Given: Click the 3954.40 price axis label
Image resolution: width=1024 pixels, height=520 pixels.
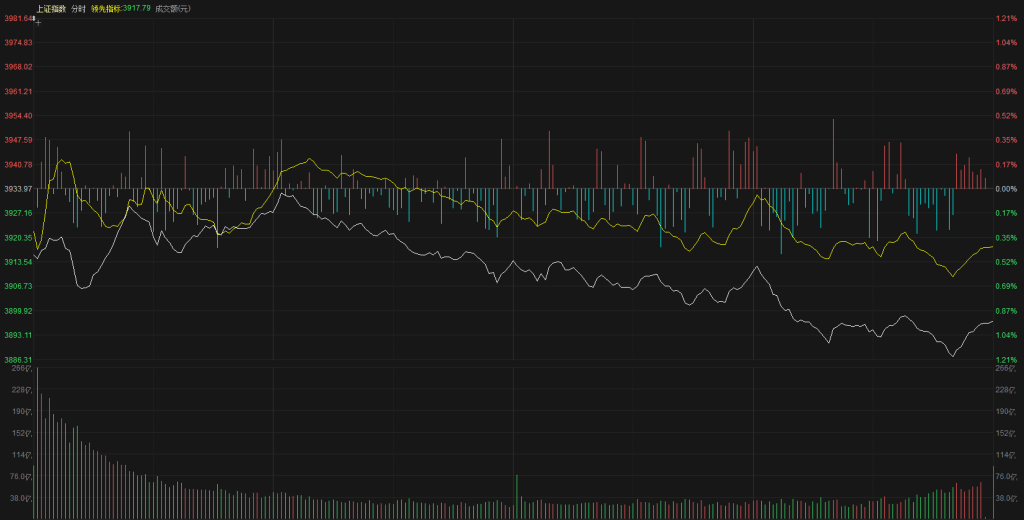Looking at the screenshot, I should click(x=17, y=116).
